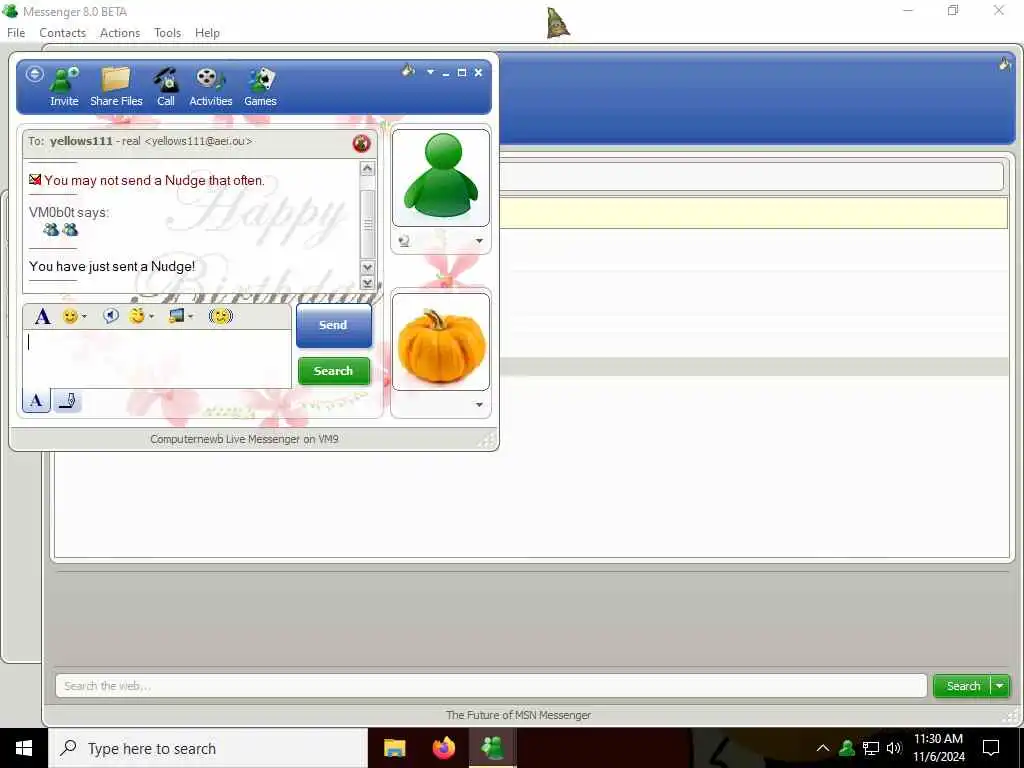Click the volume speaker tray icon
Viewport: 1024px width, 768px height.
point(894,748)
